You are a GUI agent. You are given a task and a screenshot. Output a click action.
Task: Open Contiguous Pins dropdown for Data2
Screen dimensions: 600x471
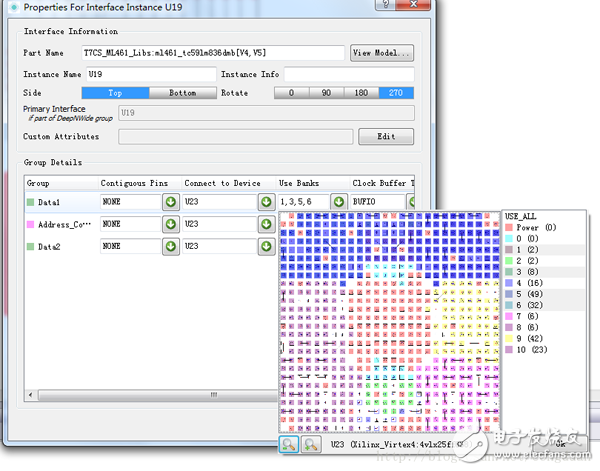[171, 246]
